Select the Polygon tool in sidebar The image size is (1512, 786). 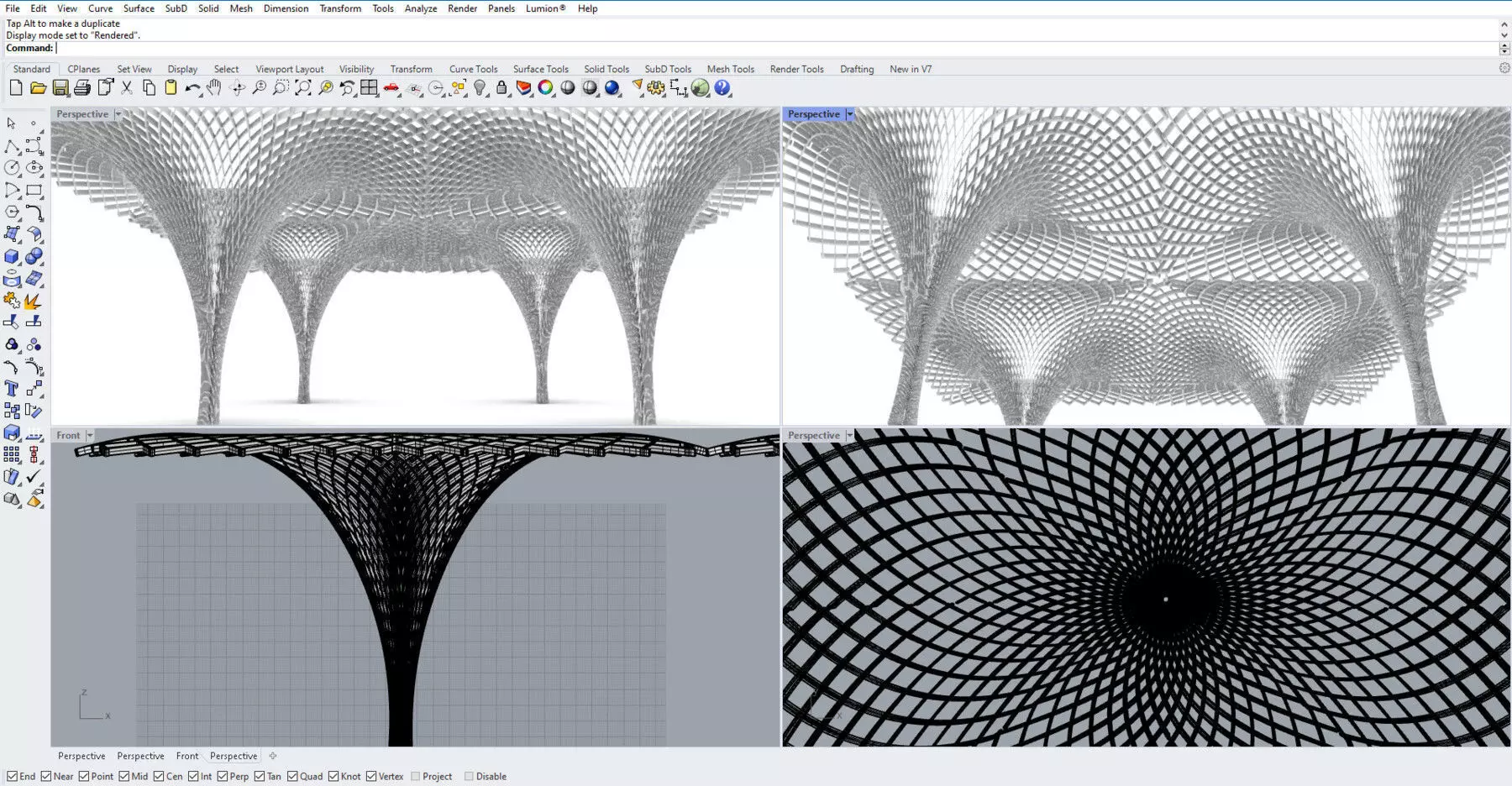click(x=12, y=212)
